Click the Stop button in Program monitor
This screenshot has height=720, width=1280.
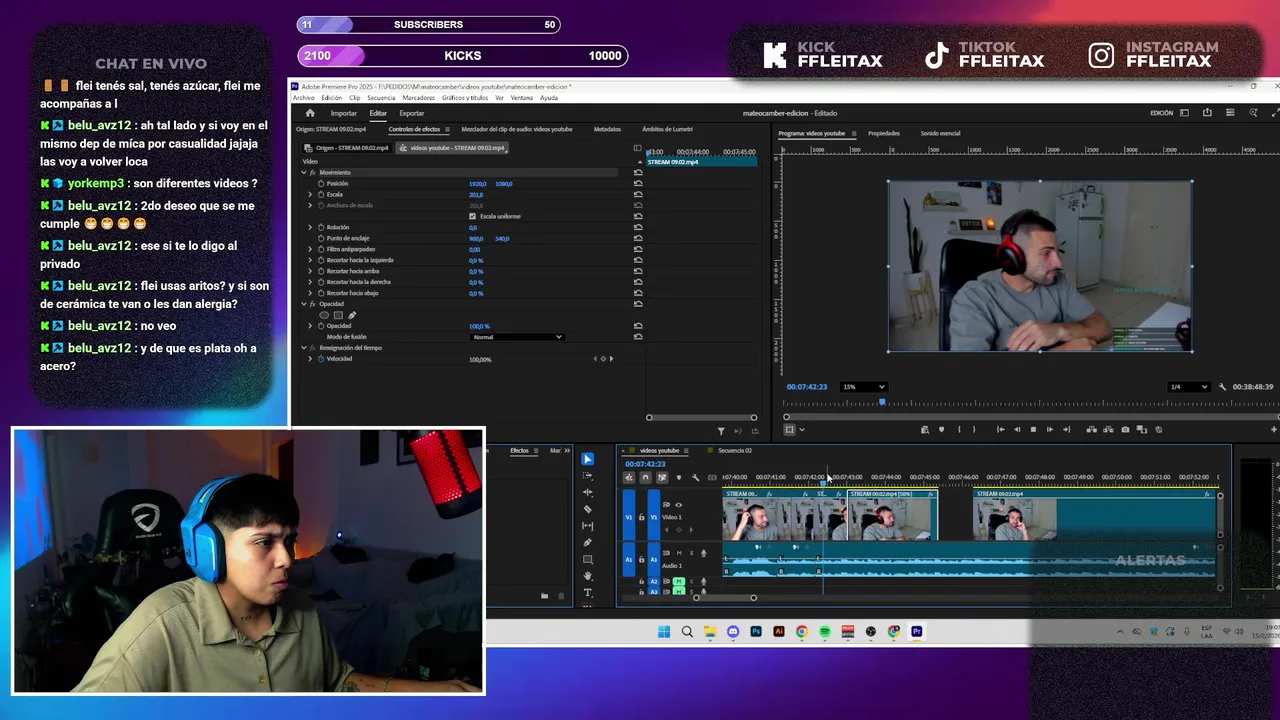(1033, 430)
